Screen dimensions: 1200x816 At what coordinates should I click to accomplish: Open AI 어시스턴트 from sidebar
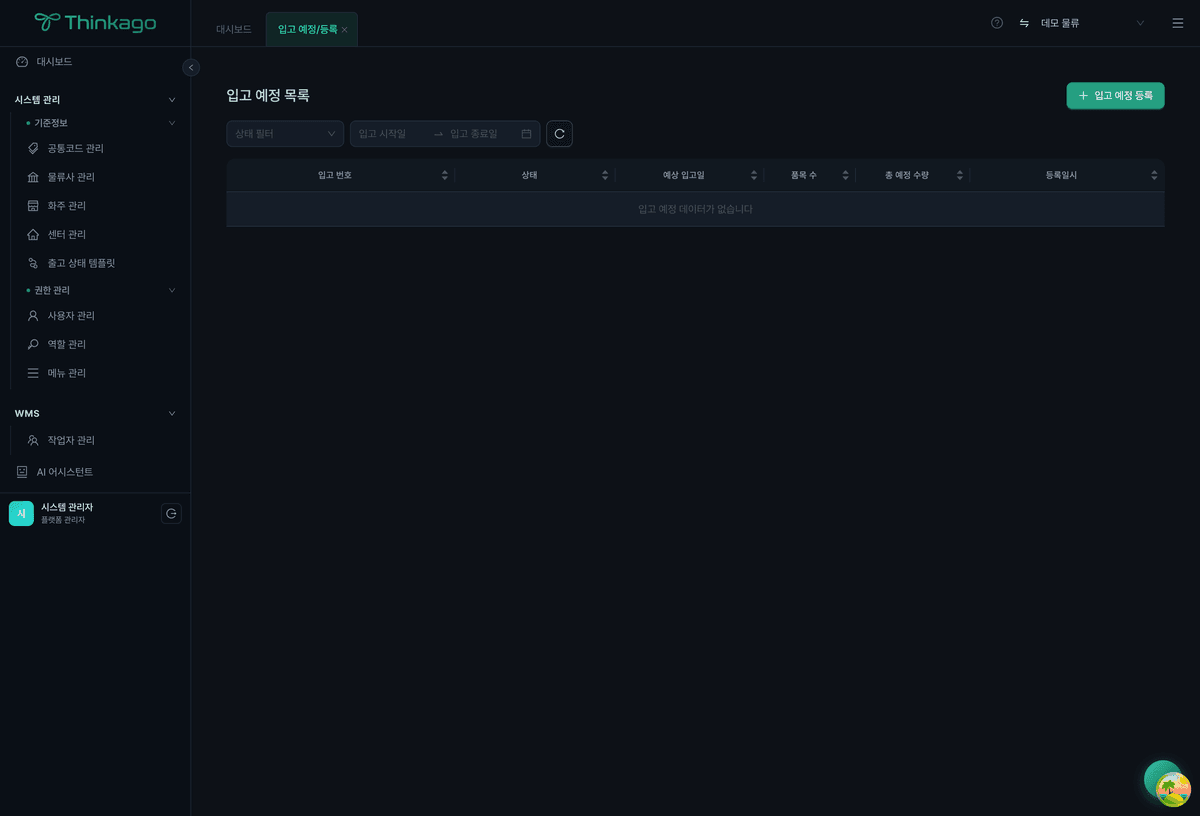click(x=65, y=472)
